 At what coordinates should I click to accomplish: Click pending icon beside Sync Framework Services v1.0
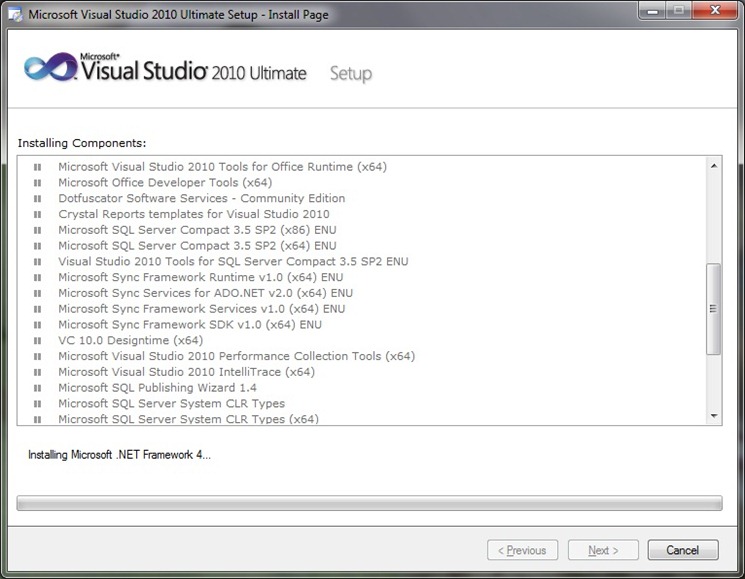pyautogui.click(x=38, y=309)
